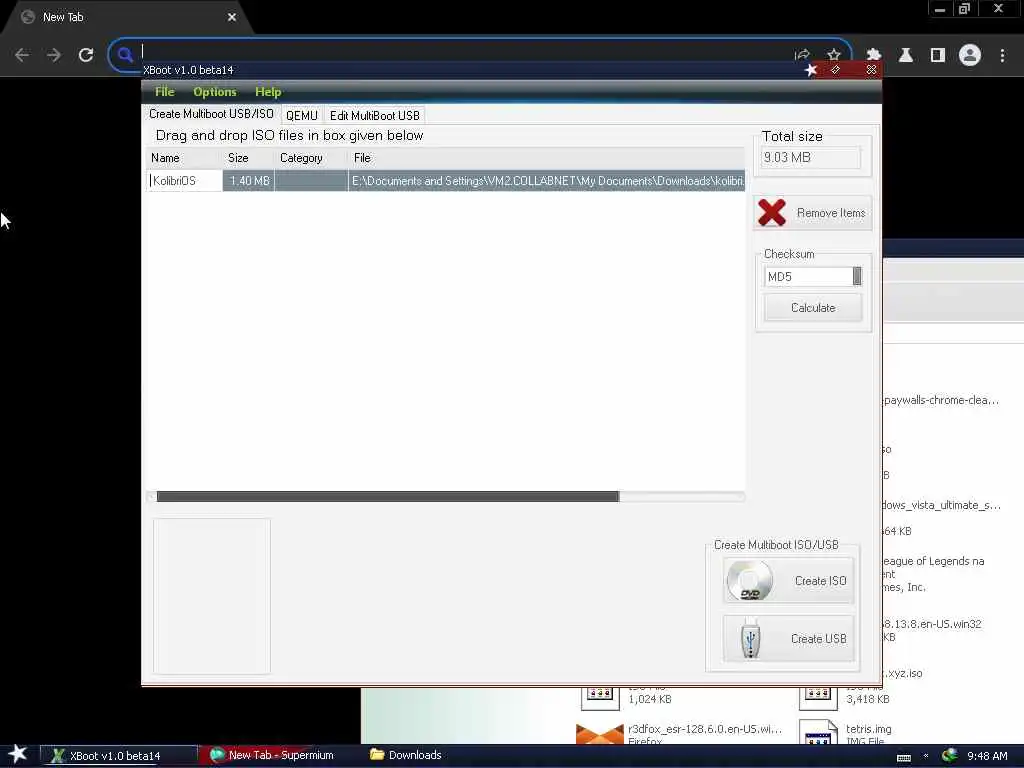Image resolution: width=1024 pixels, height=768 pixels.
Task: Select paywalls-chrome-clea… item in Downloads
Action: 941,400
